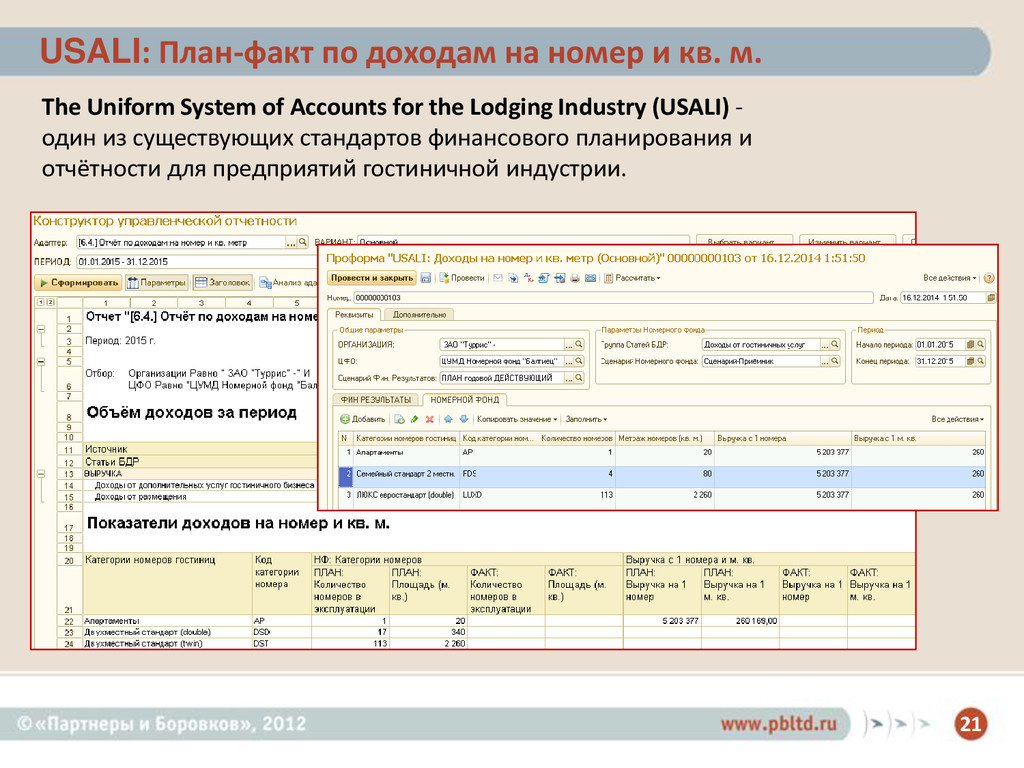Viewport: 1024px width, 768px height.
Task: Open the www.pbltd.ru link
Action: point(778,724)
